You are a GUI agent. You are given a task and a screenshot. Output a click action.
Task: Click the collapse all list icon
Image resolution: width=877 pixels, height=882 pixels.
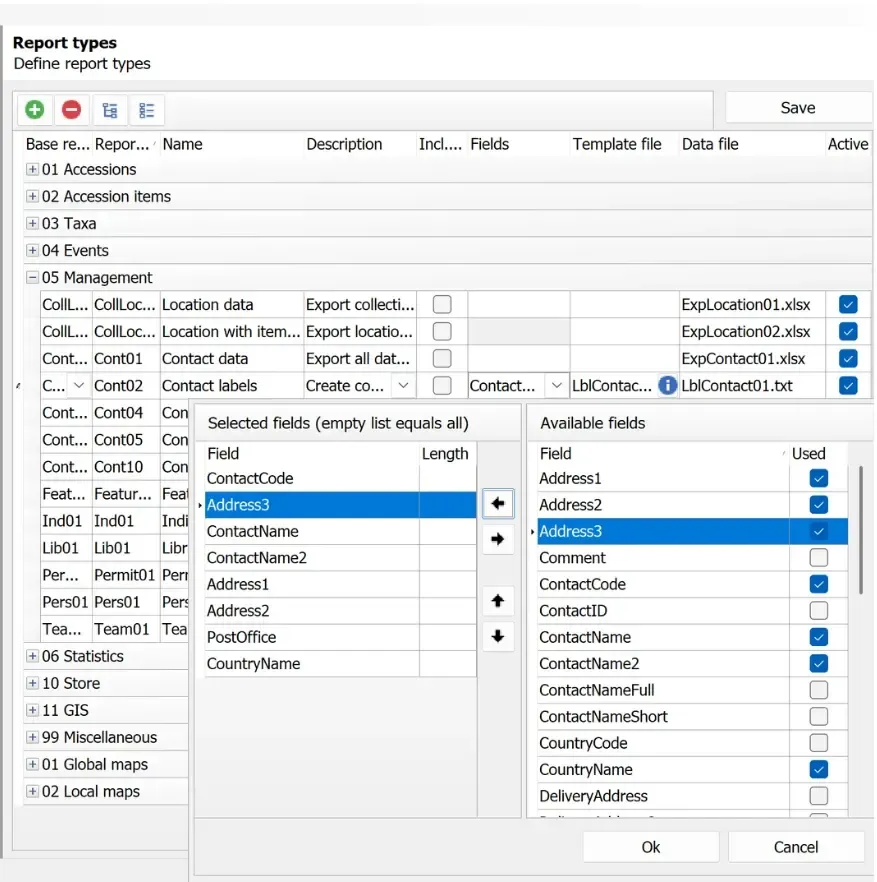[147, 110]
